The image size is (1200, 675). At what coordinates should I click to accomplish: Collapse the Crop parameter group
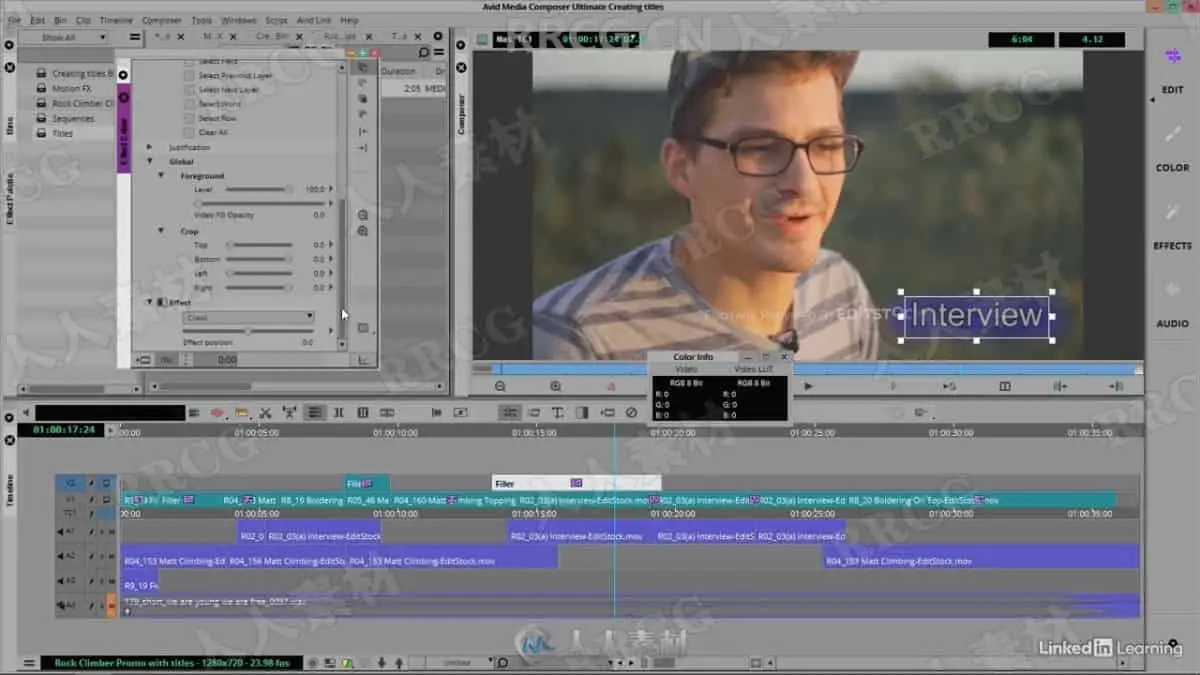tap(160, 231)
